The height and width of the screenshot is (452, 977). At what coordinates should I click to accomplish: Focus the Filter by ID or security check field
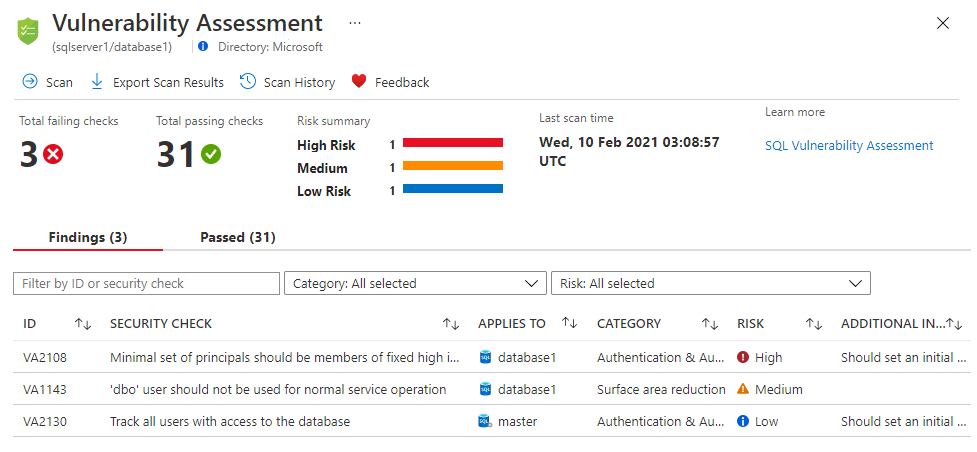(x=146, y=284)
